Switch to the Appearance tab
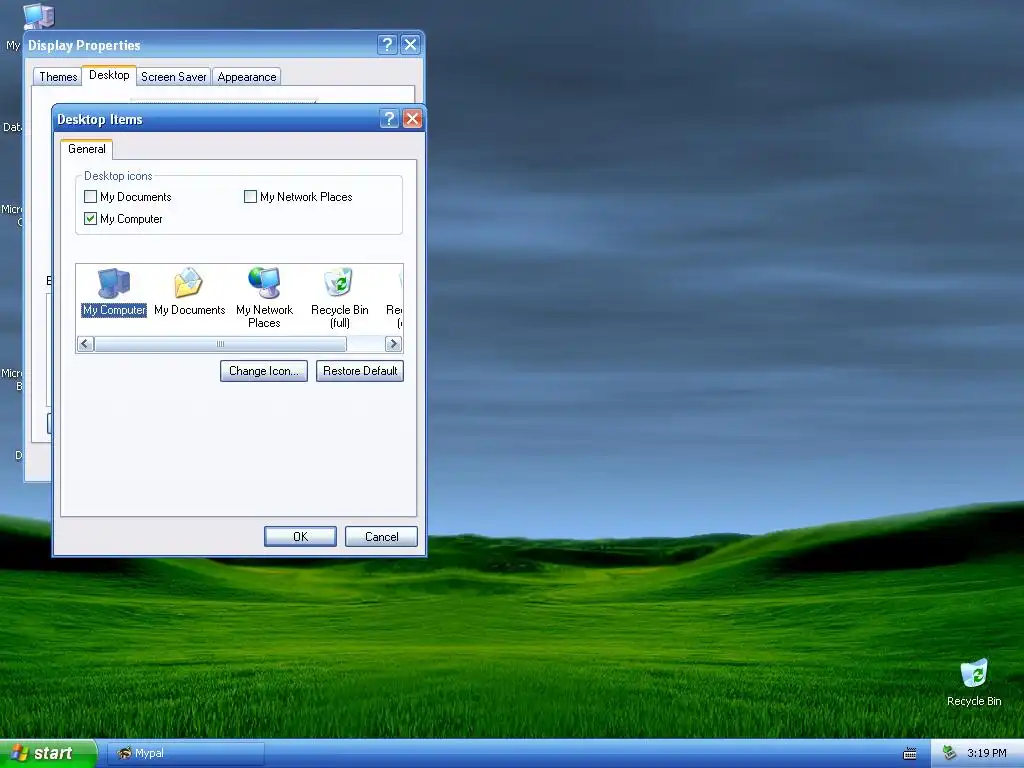 tap(247, 77)
